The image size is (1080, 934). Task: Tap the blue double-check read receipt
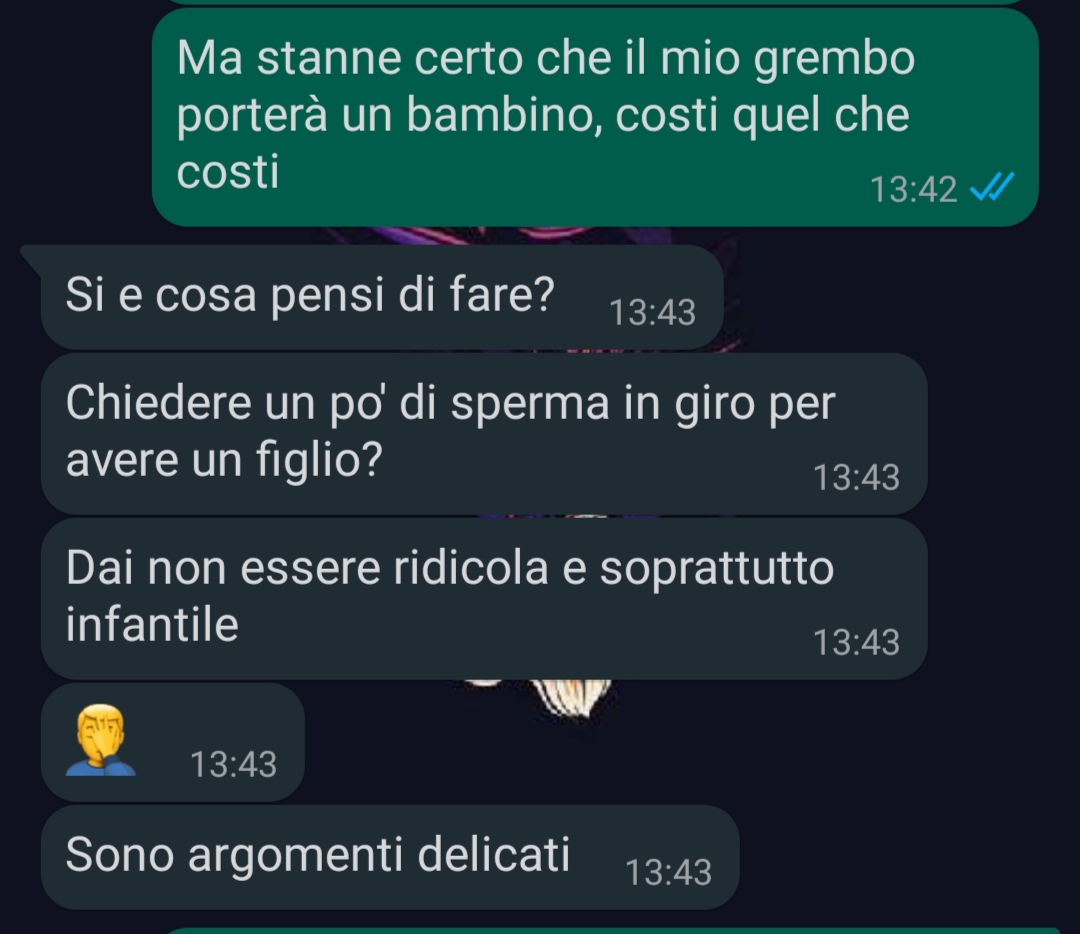click(x=992, y=187)
